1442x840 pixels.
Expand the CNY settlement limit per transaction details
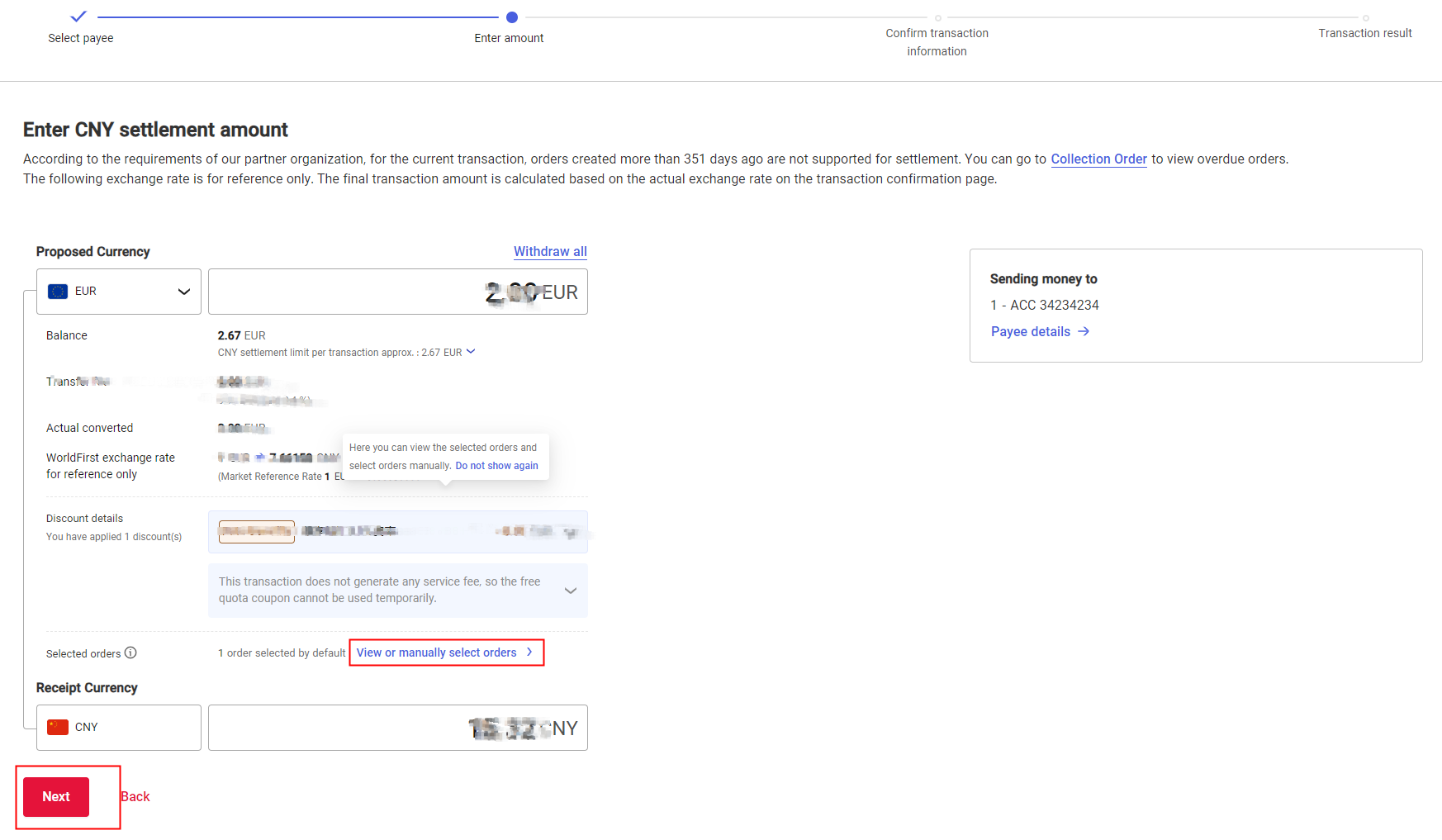point(471,352)
